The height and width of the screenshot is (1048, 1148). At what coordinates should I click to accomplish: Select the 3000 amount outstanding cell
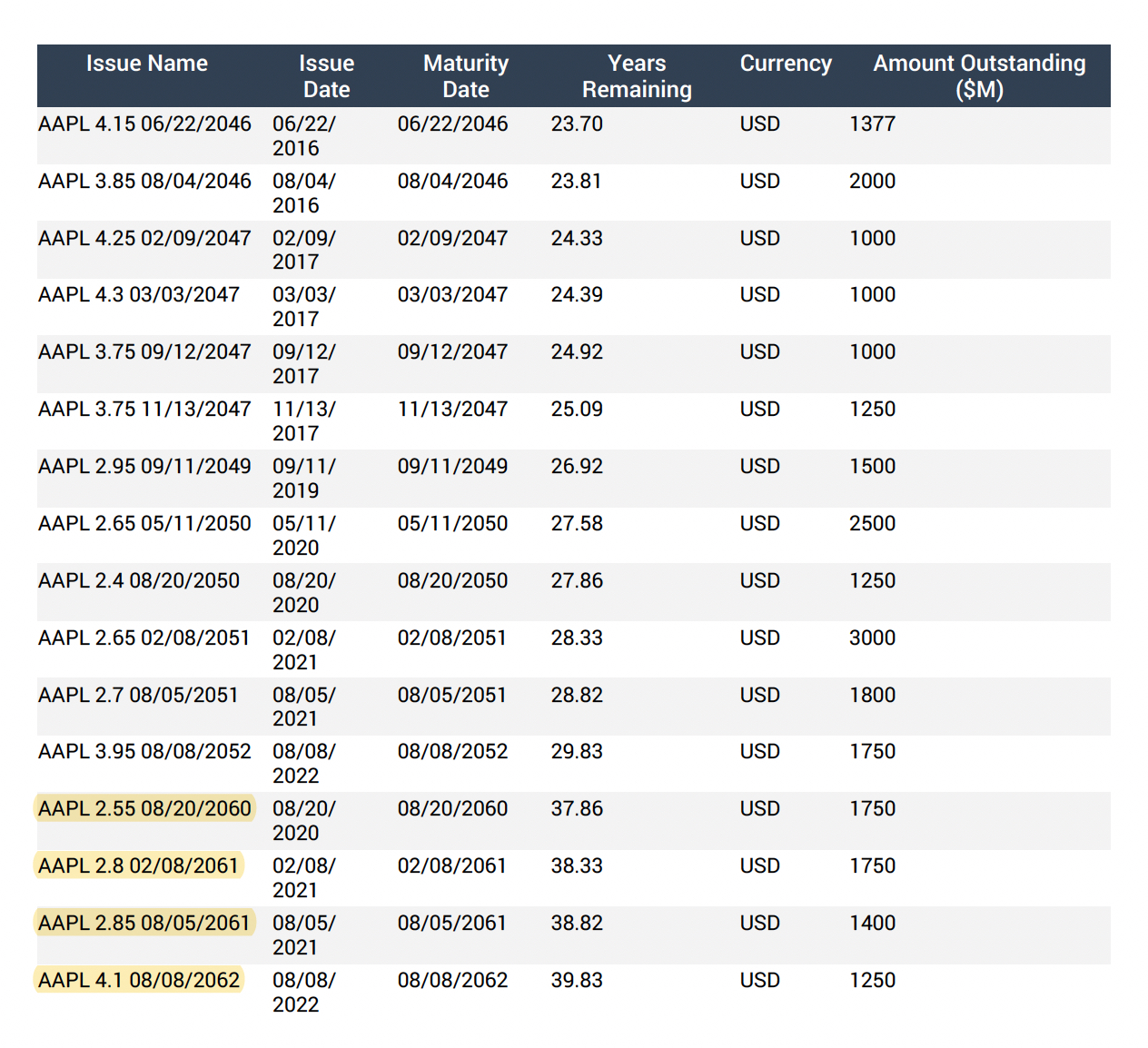click(872, 638)
